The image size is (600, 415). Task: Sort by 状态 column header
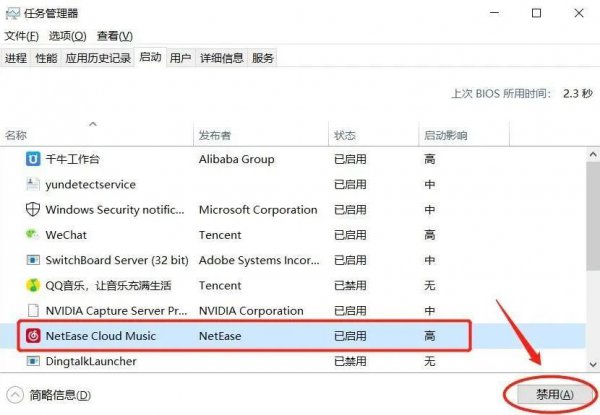pos(345,135)
